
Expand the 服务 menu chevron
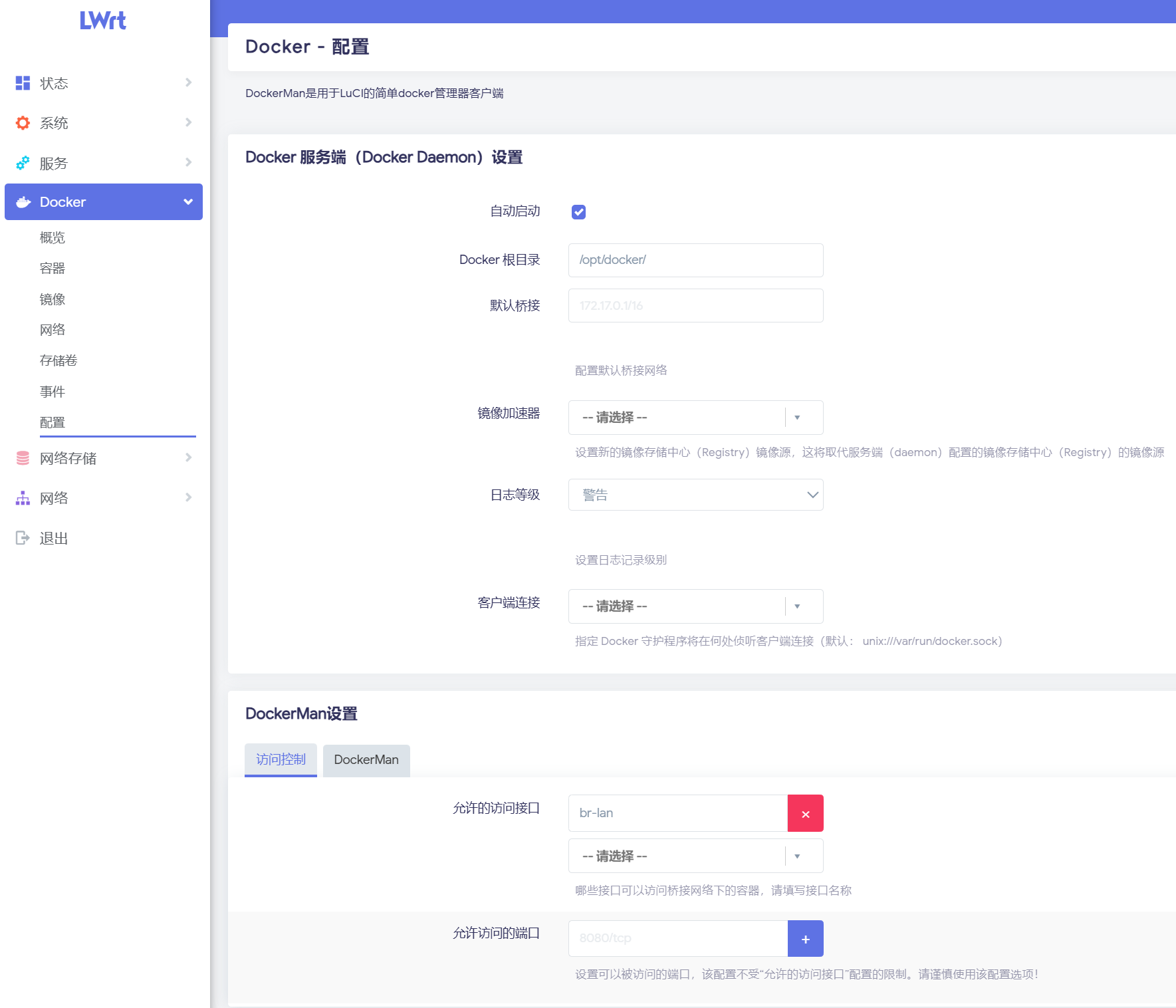(x=189, y=162)
